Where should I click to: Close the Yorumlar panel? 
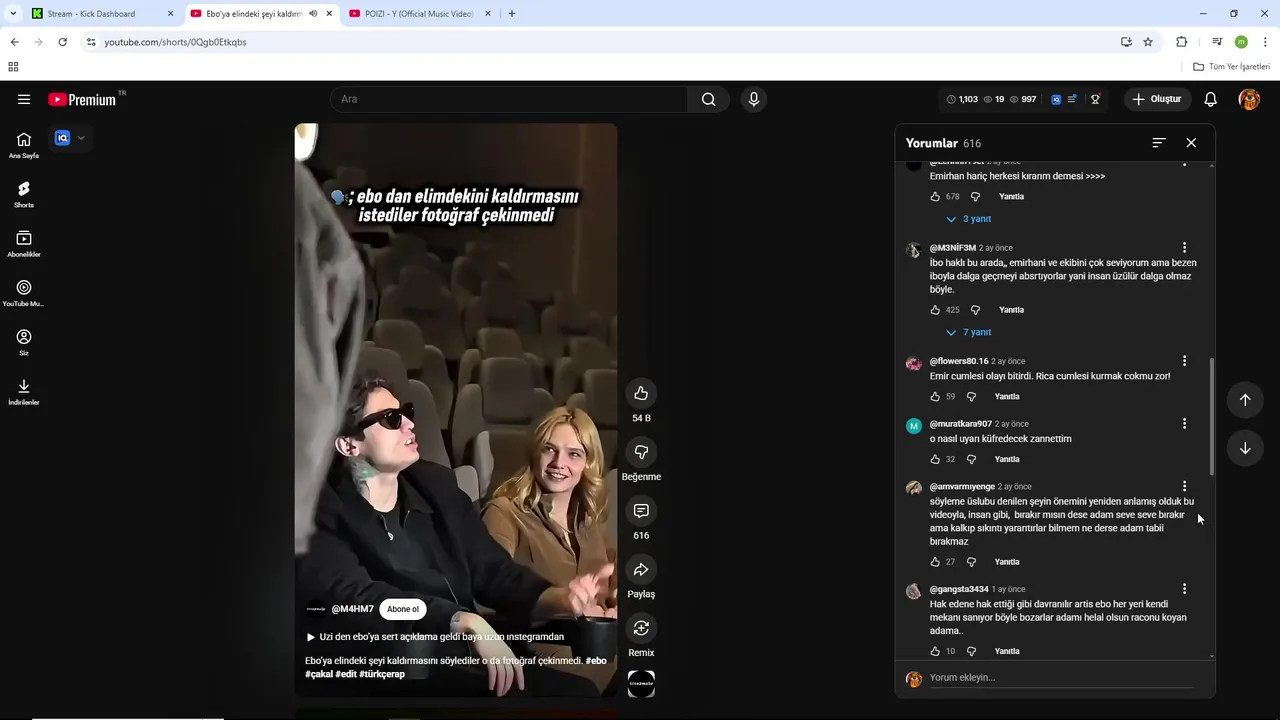[1191, 143]
